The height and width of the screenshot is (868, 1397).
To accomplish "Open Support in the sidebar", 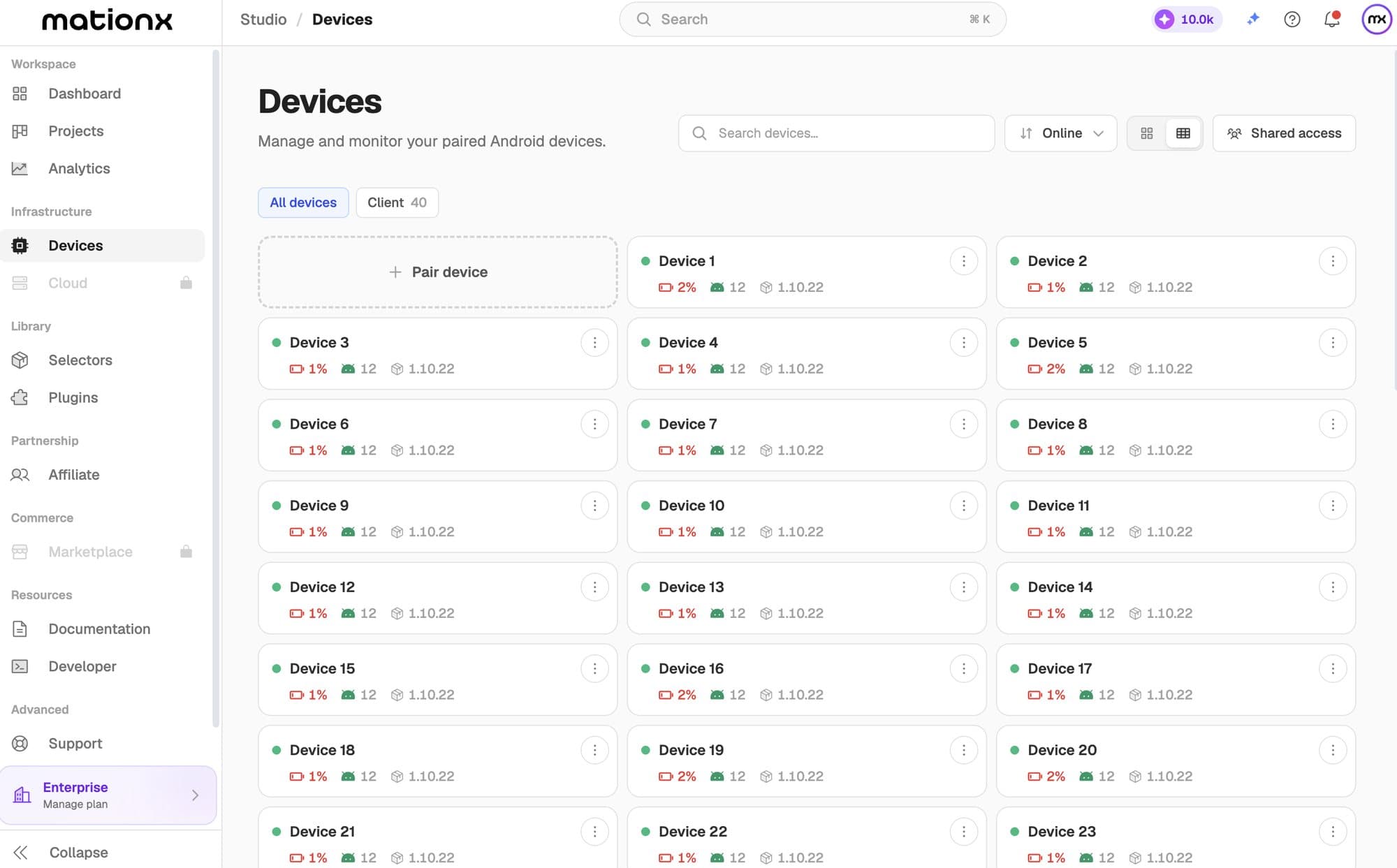I will pos(103,744).
